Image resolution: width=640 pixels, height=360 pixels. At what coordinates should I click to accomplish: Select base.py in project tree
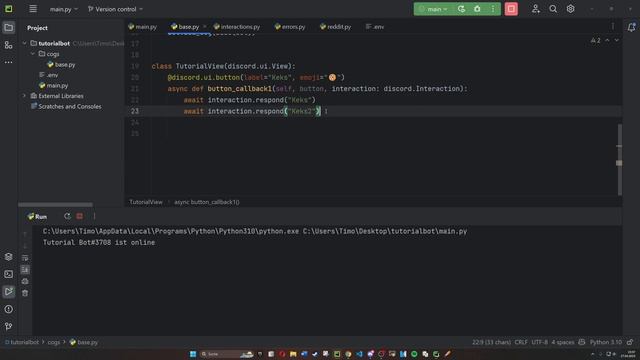61,64
